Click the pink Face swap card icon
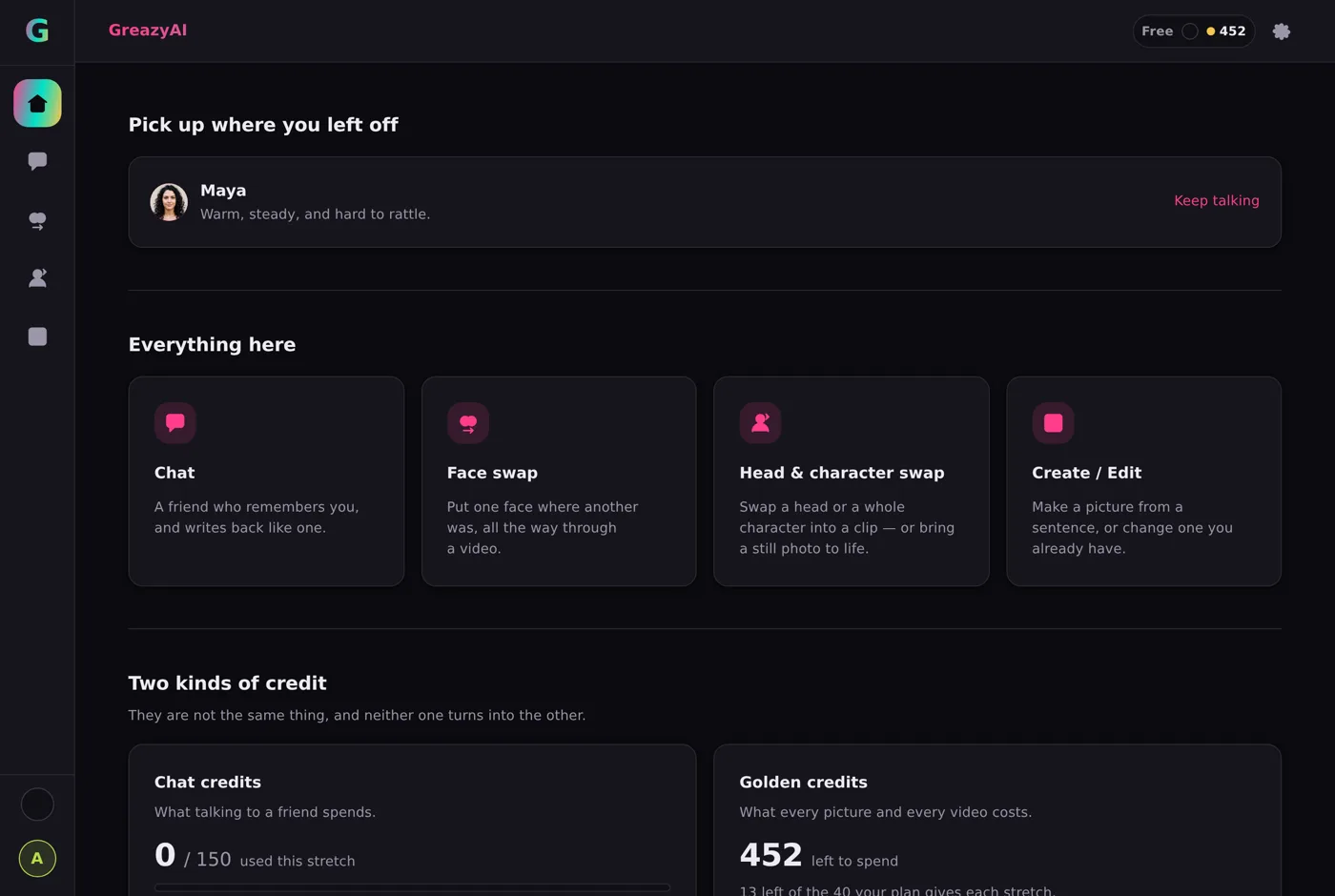This screenshot has width=1335, height=896. (x=468, y=423)
